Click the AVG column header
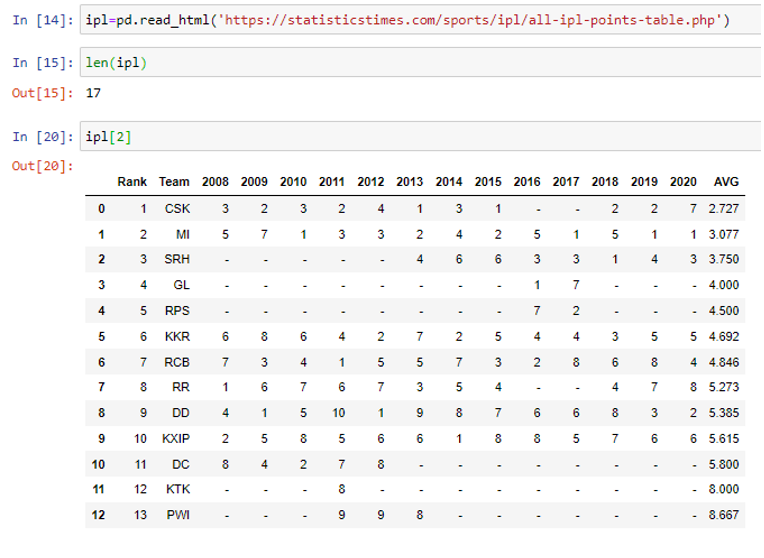This screenshot has height=558, width=764. pyautogui.click(x=726, y=182)
